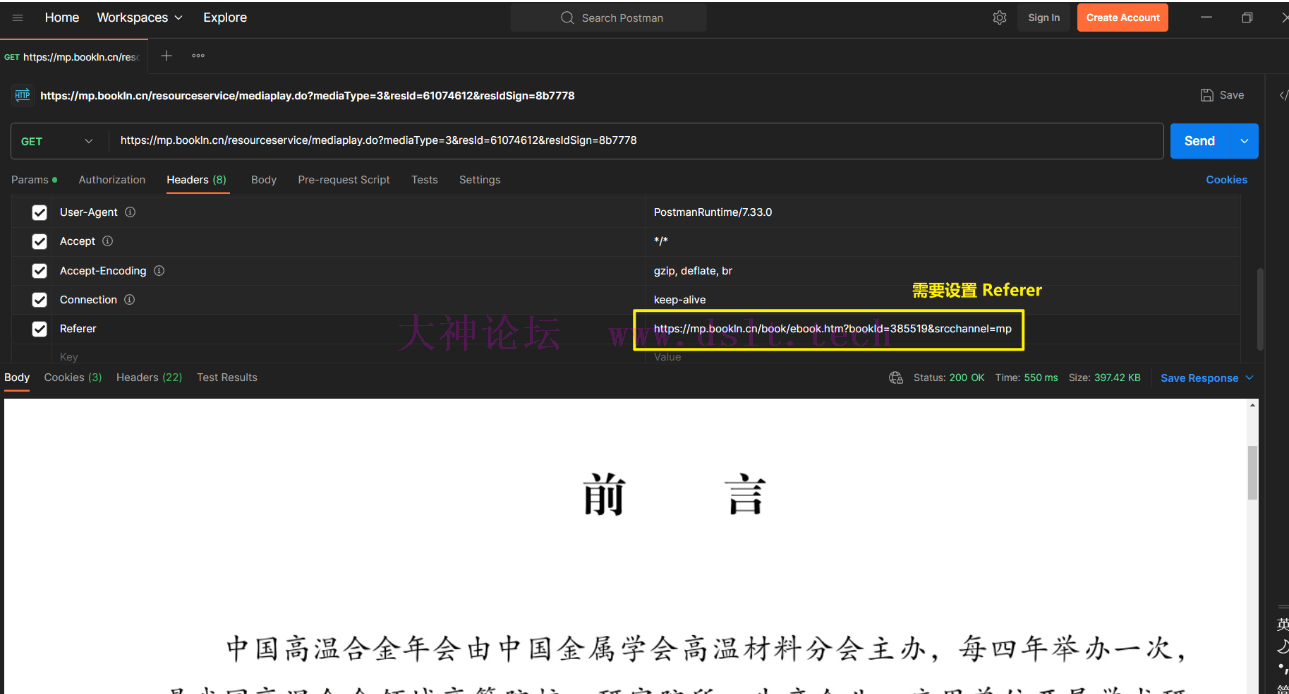Click the Save Response link
1289x694 pixels.
pyautogui.click(x=1199, y=378)
